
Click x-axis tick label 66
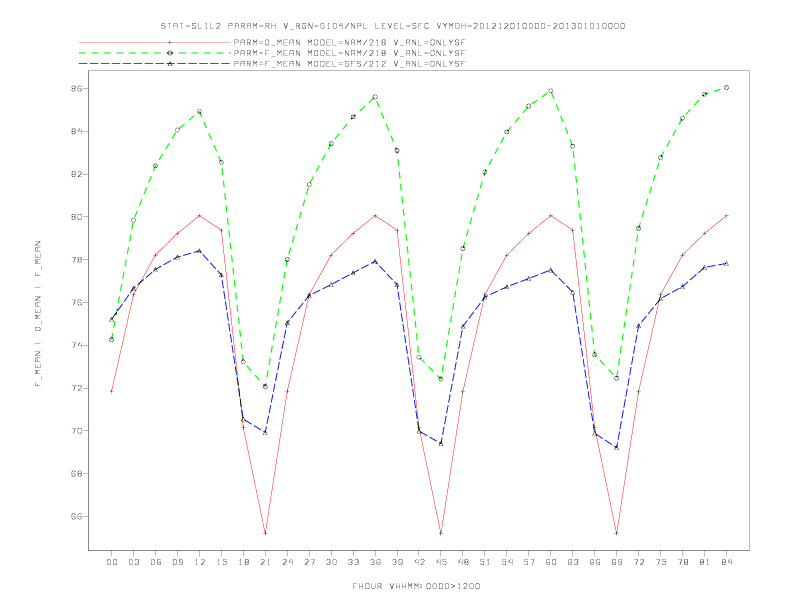[595, 562]
